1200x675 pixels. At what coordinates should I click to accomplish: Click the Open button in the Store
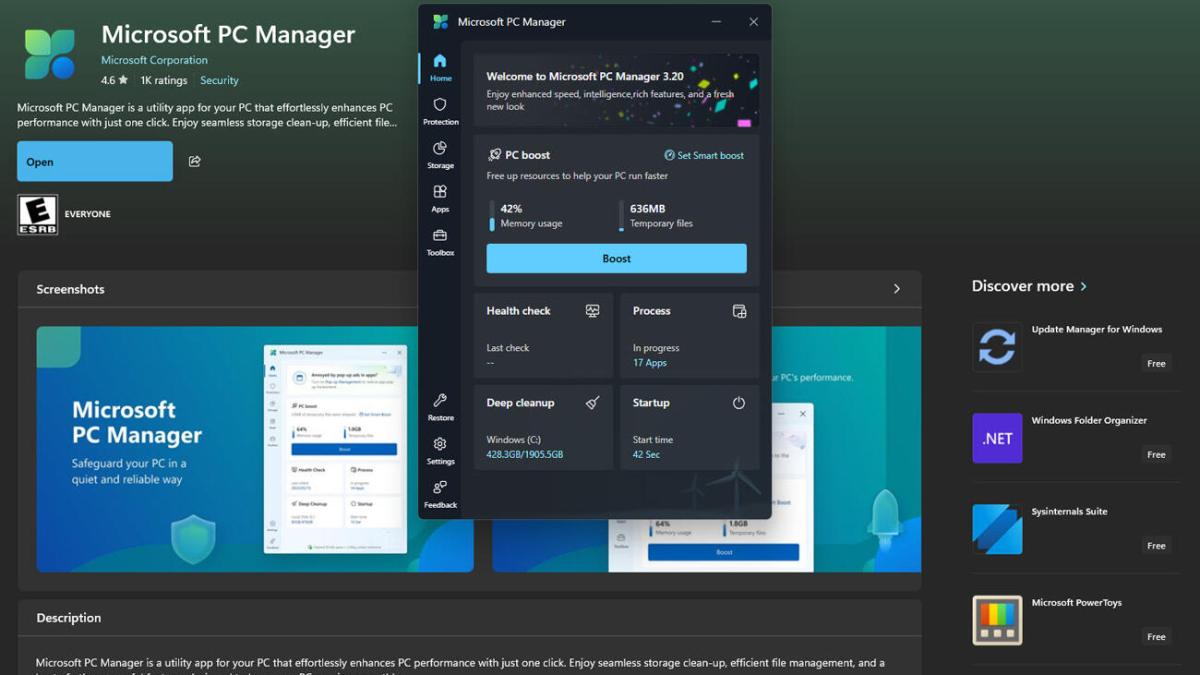coord(95,162)
